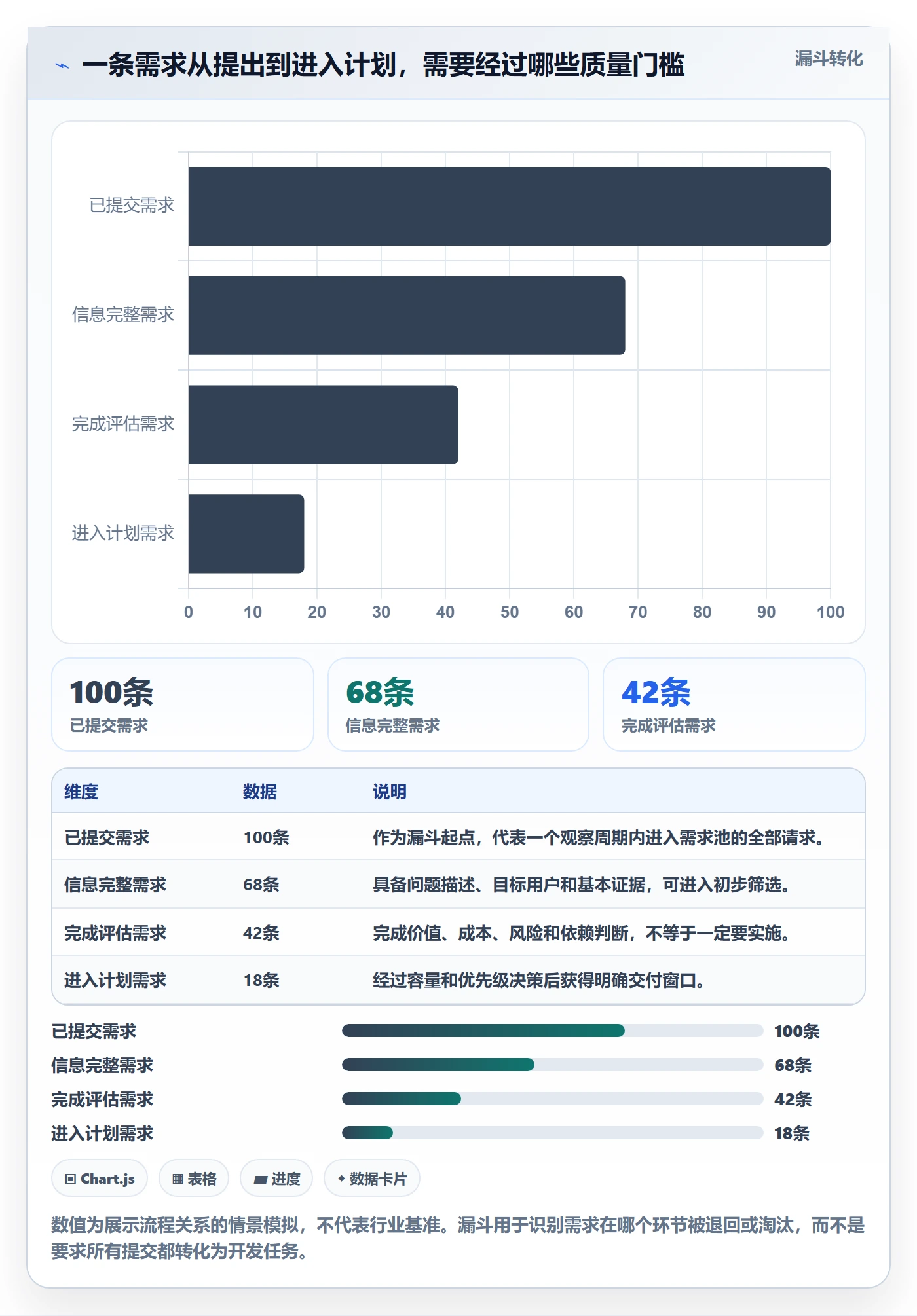Click the 完成评估需求 bar in the chart
Screen dimensions: 917x1316
point(324,424)
